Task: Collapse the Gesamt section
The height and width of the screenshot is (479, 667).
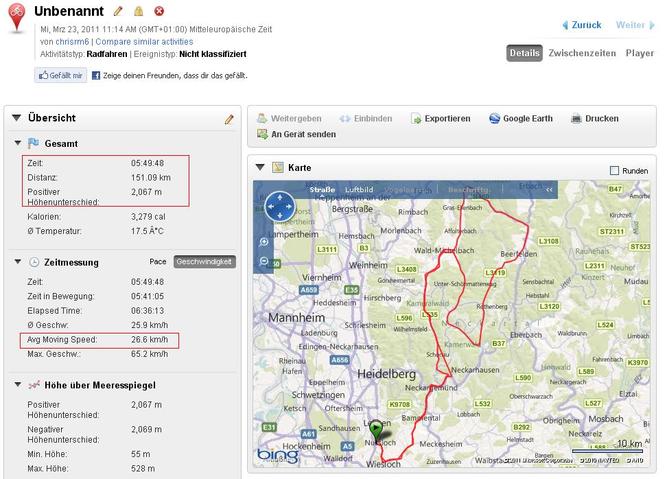Action: click(x=17, y=144)
